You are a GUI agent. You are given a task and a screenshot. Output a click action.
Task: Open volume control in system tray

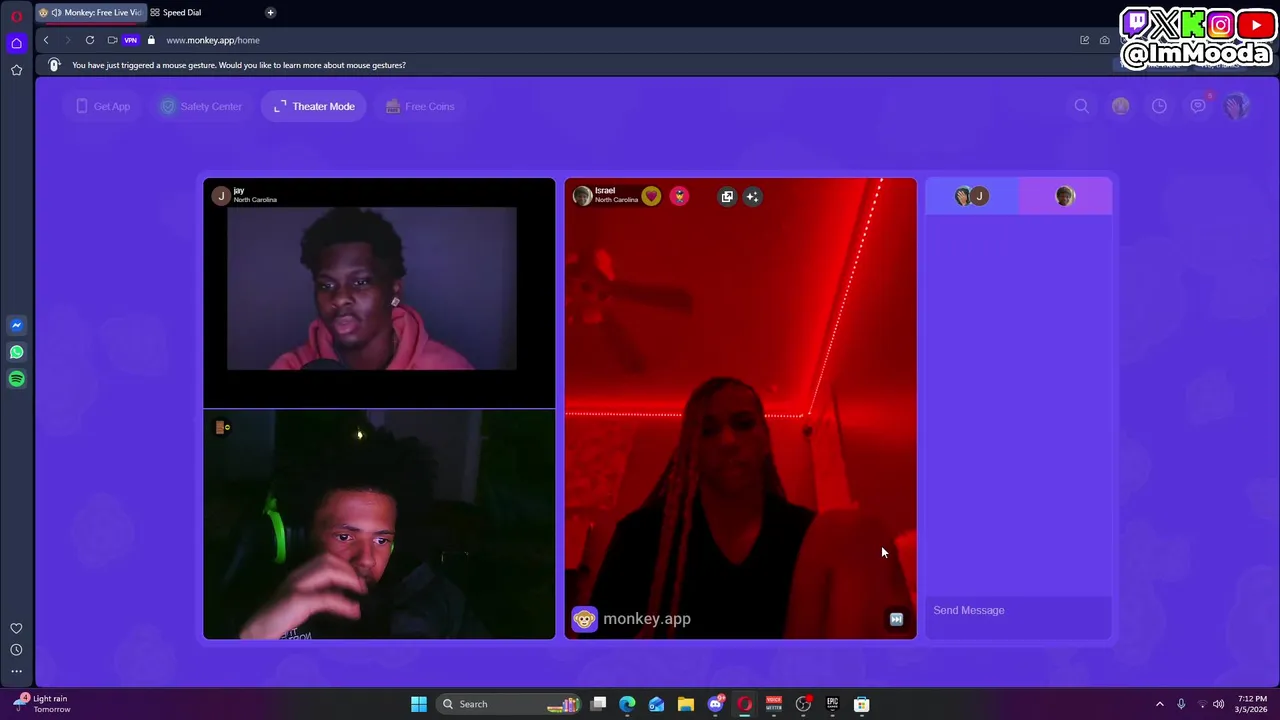pyautogui.click(x=1218, y=704)
